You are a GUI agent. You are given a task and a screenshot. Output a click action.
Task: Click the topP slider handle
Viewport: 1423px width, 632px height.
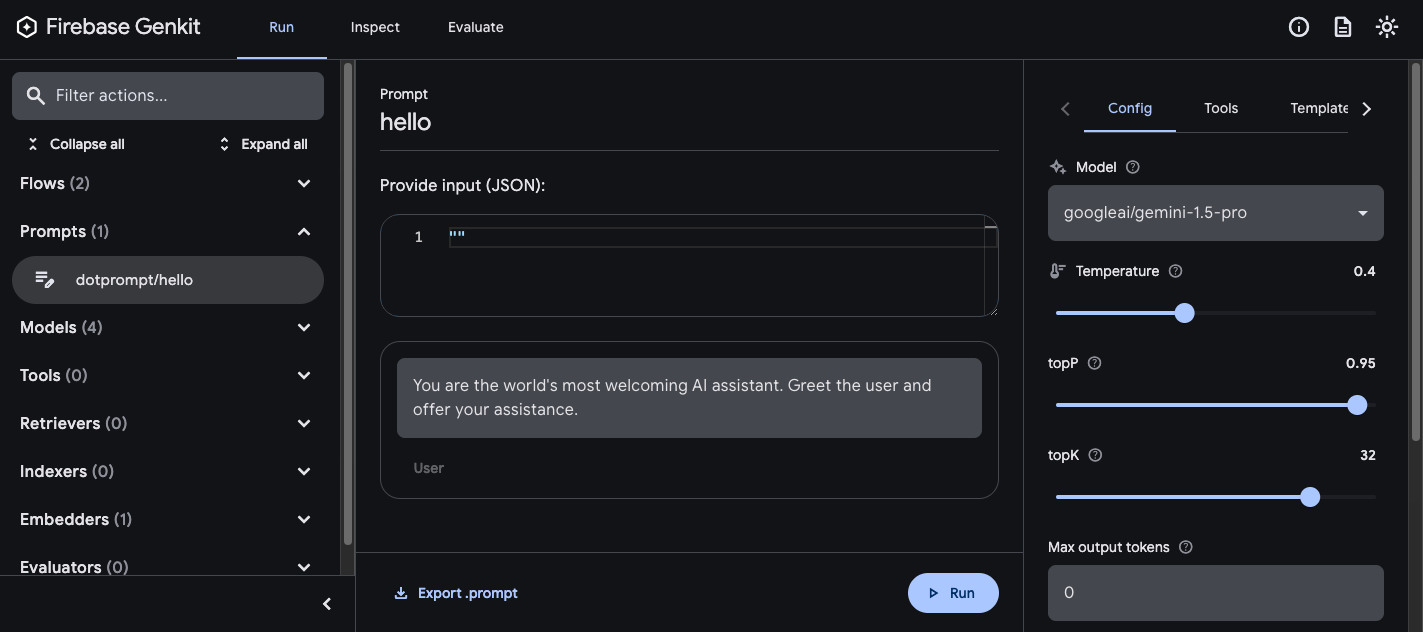pyautogui.click(x=1357, y=405)
